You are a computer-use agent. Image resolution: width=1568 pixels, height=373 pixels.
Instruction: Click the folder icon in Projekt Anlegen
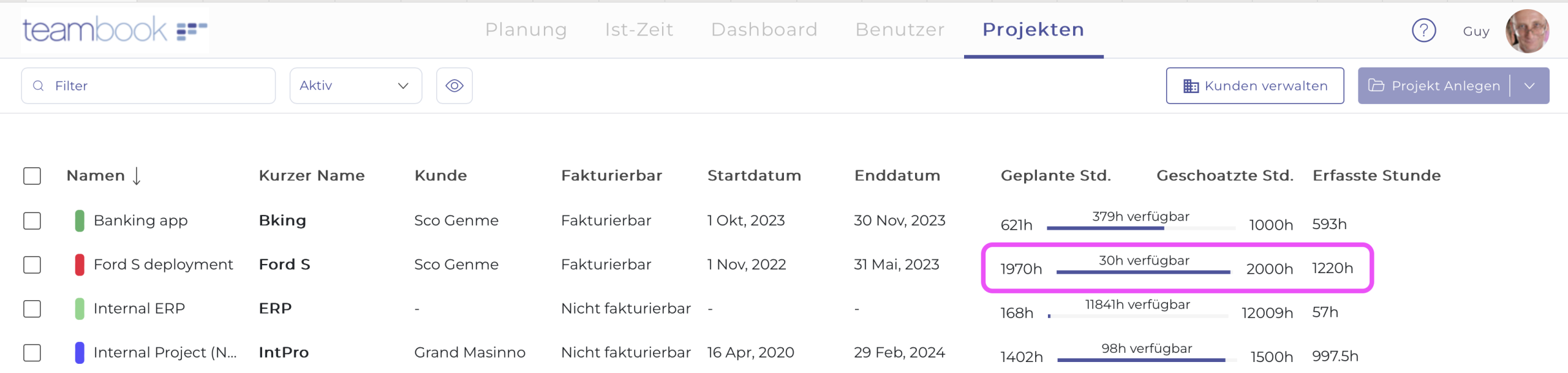1376,86
